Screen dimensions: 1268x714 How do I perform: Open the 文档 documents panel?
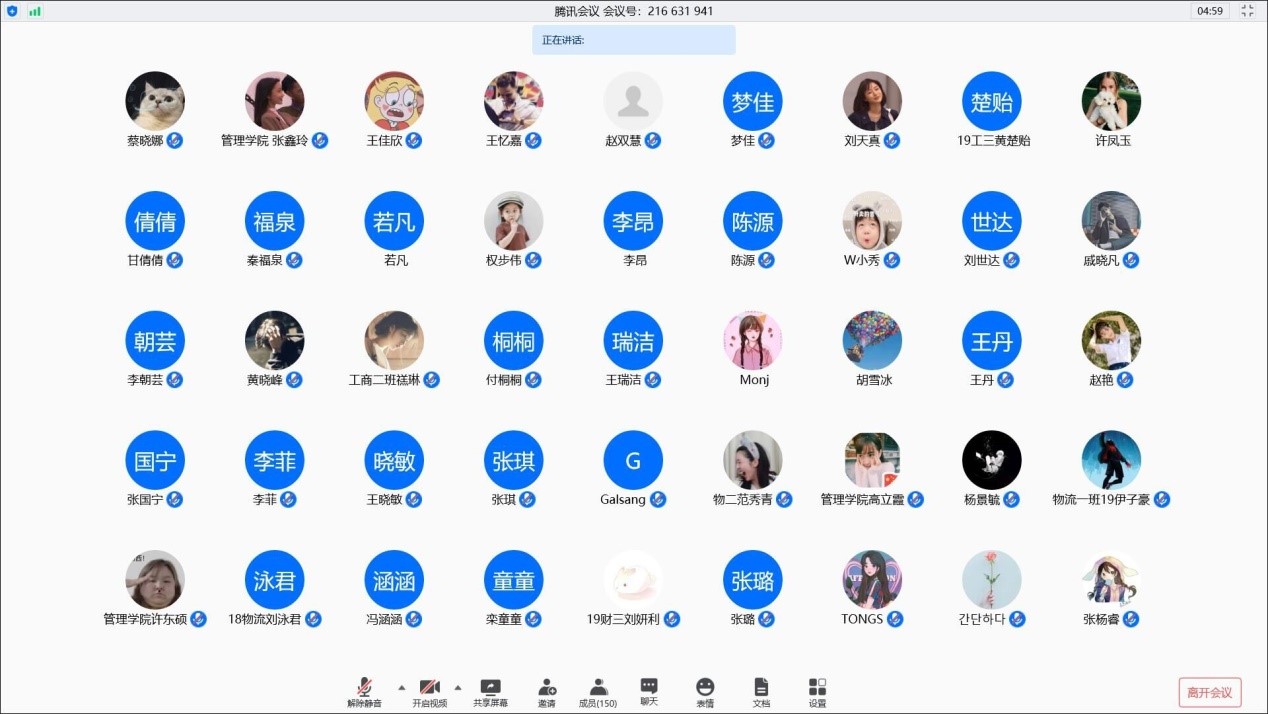[761, 691]
